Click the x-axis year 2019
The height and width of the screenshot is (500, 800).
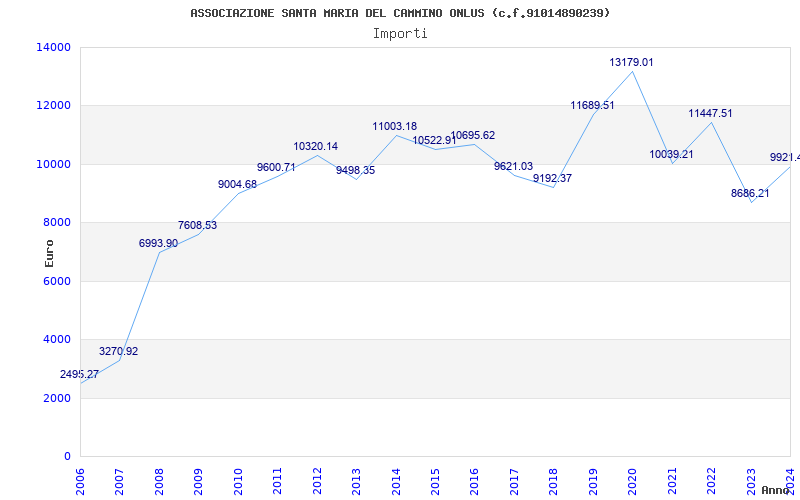point(593,481)
